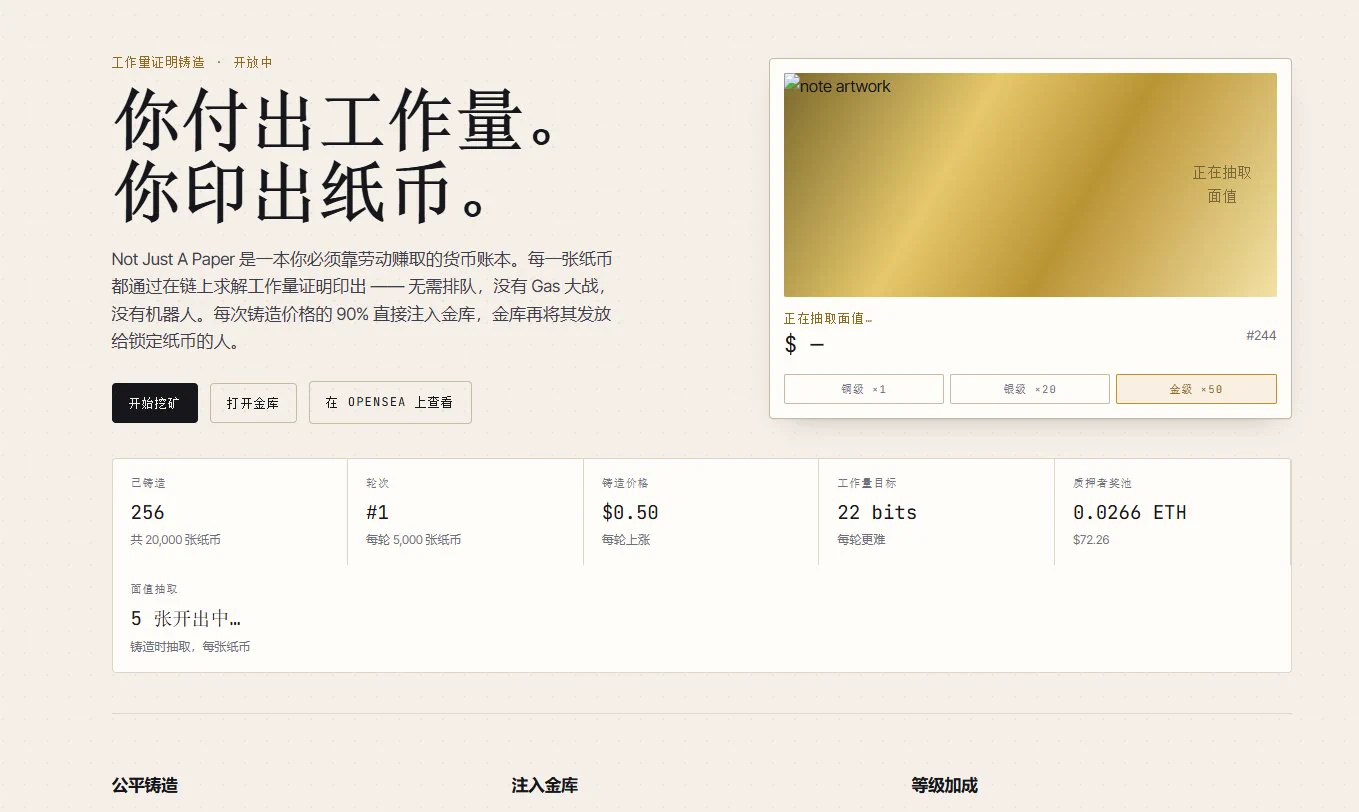1359x812 pixels.
Task: Select the 已铸造 value 256
Action: (148, 512)
